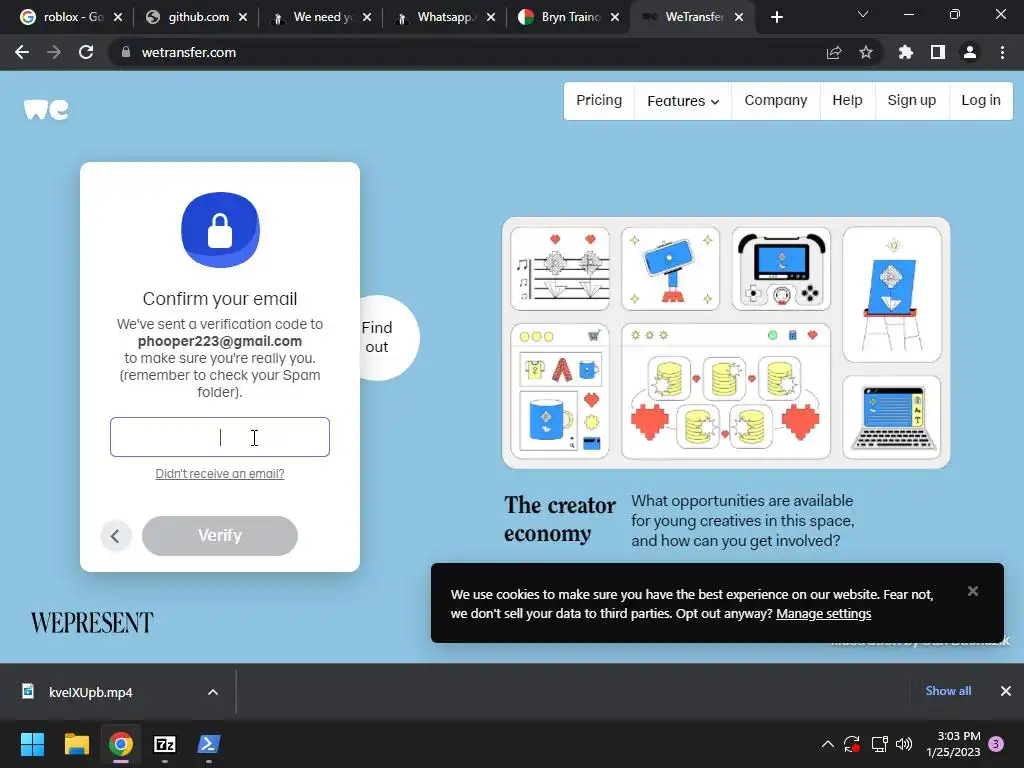Screen dimensions: 1024x768
Task: Expand the Features dropdown menu
Action: point(683,101)
